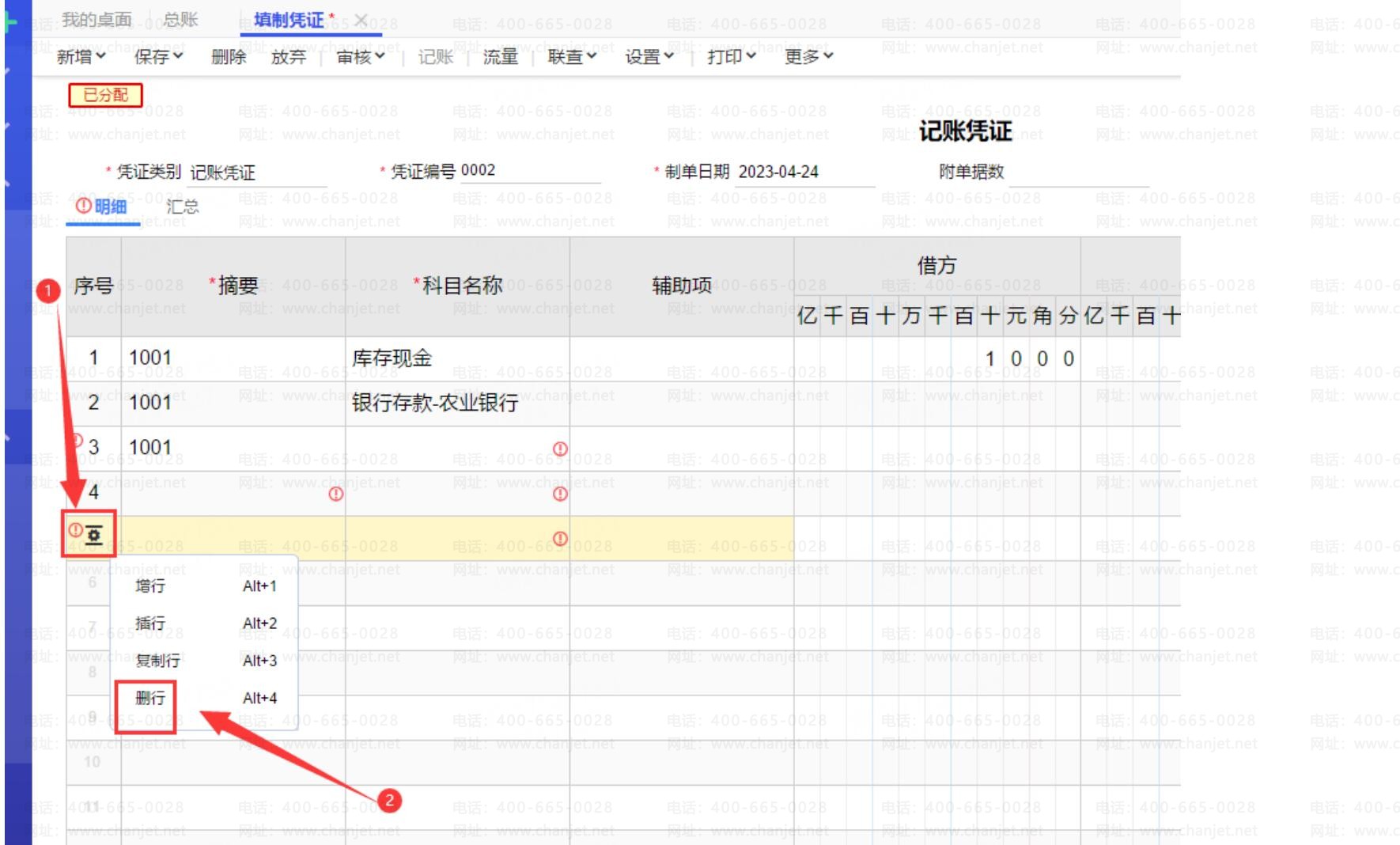The width and height of the screenshot is (1400, 845).
Task: Click the 辅助项 column header
Action: point(682,286)
